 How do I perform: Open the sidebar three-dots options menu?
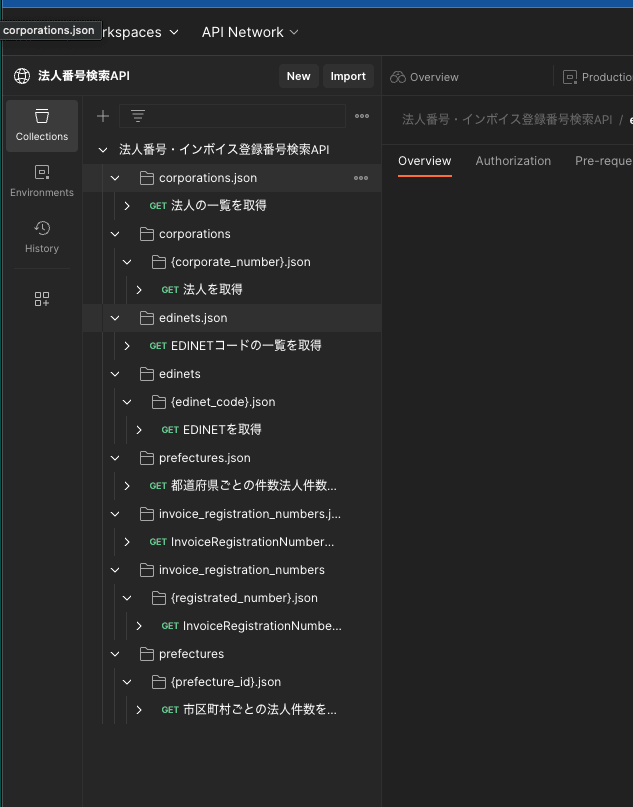362,116
